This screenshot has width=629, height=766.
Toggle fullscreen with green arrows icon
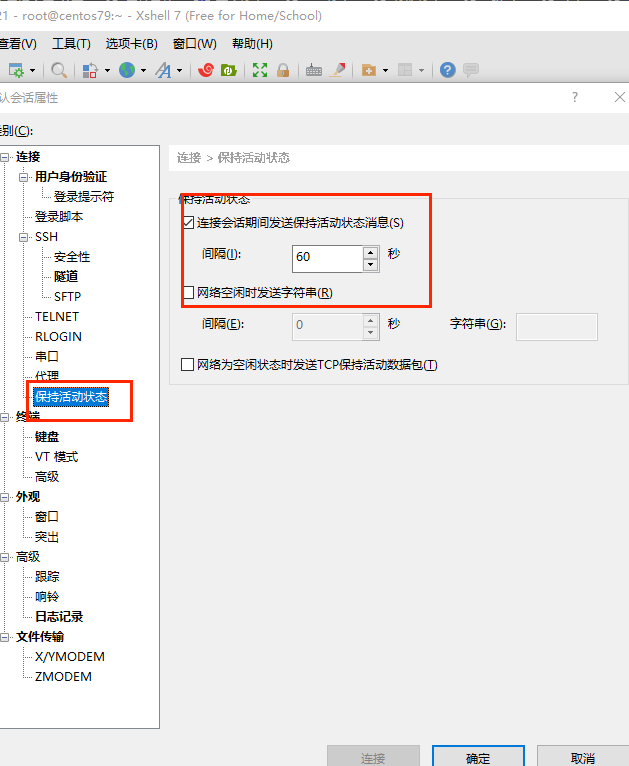(x=260, y=70)
